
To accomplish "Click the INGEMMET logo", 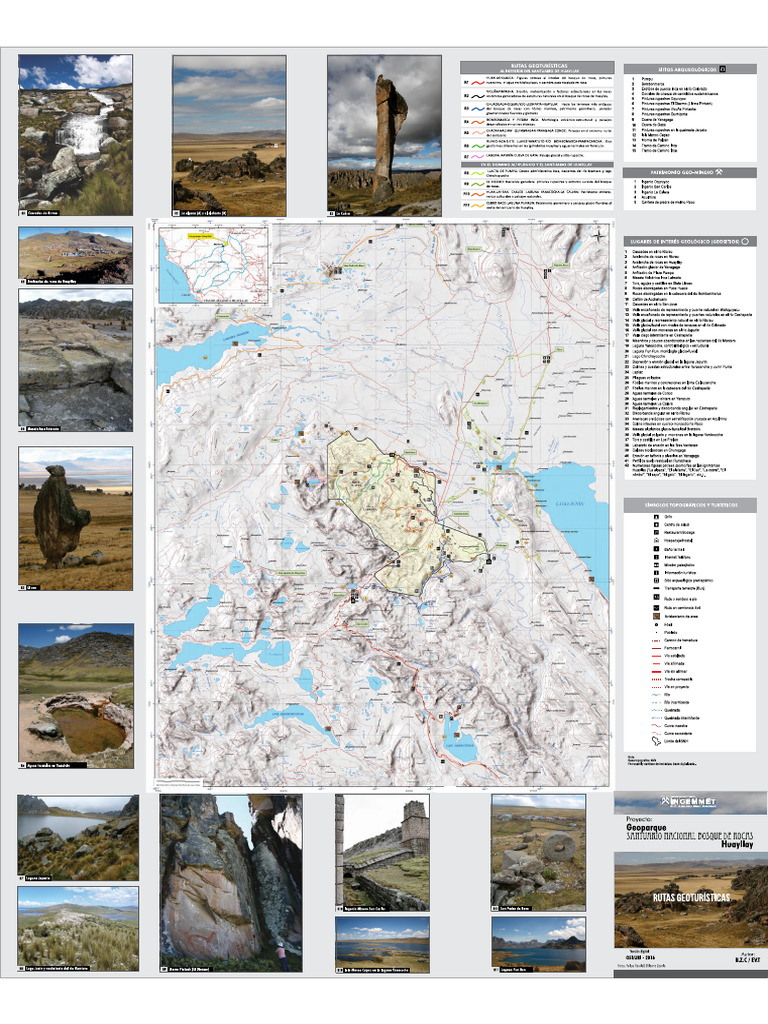I will pos(688,801).
